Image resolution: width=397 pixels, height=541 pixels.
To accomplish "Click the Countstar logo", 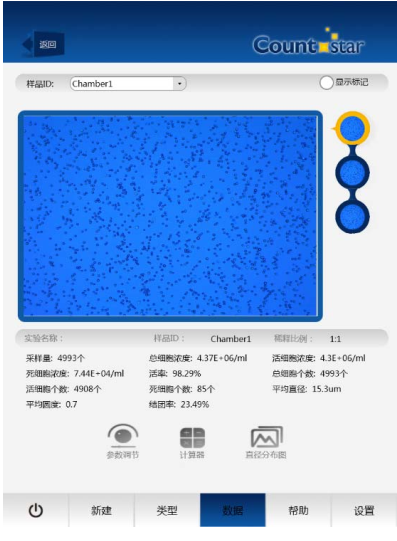I will [308, 43].
